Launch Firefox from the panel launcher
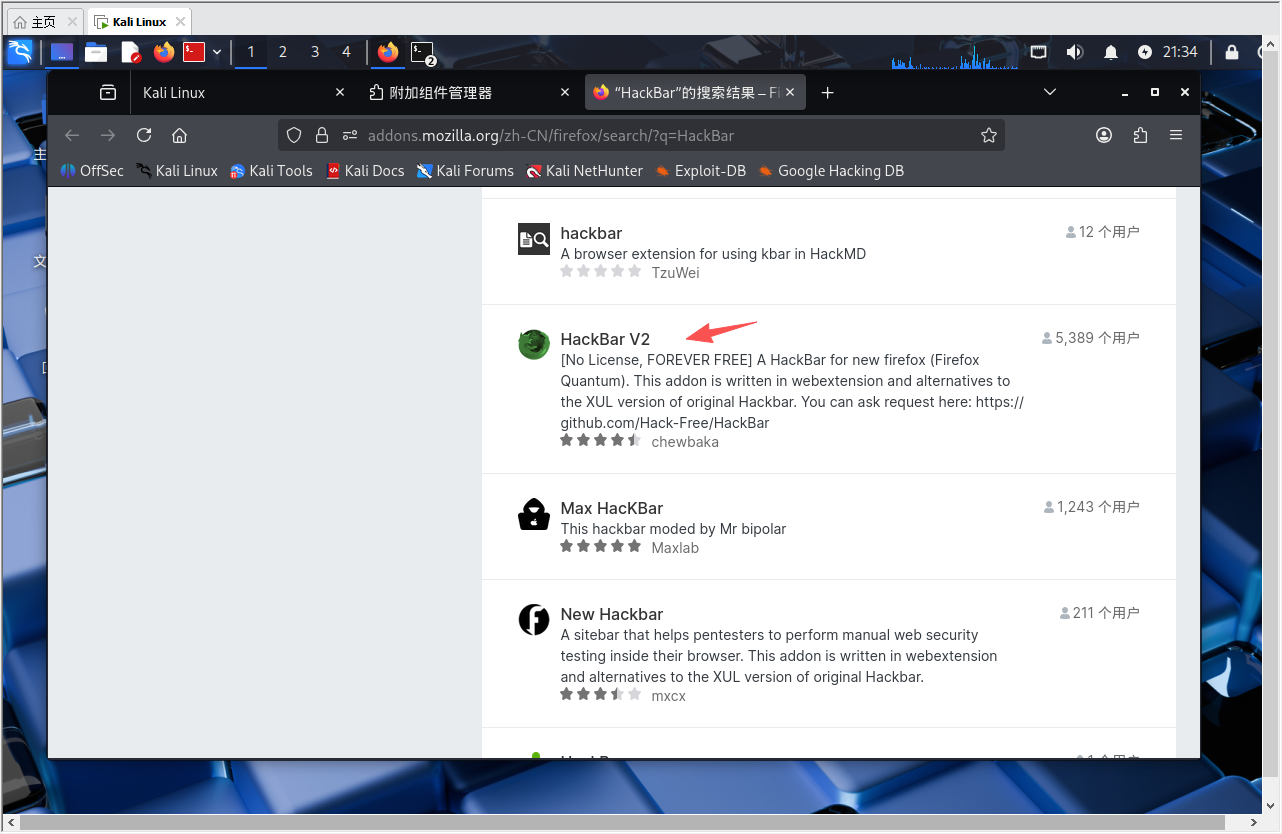Image resolution: width=1282 pixels, height=834 pixels. tap(164, 52)
